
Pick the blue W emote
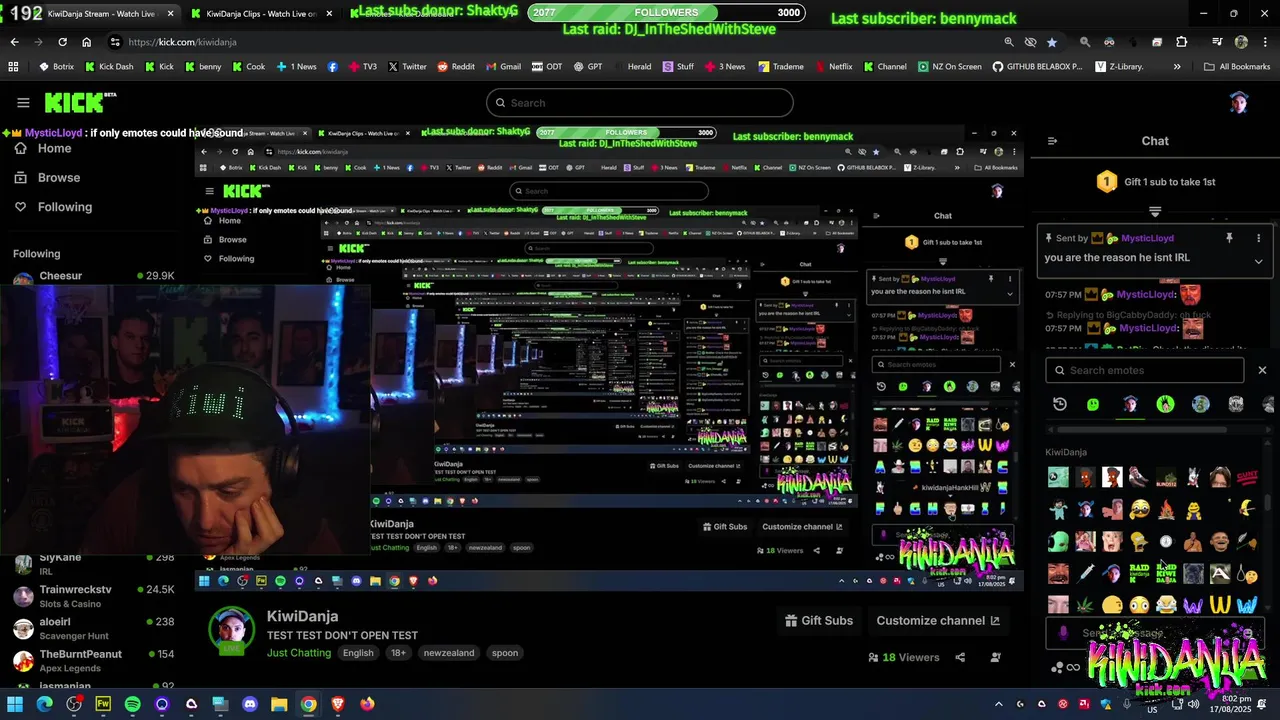pos(1247,604)
